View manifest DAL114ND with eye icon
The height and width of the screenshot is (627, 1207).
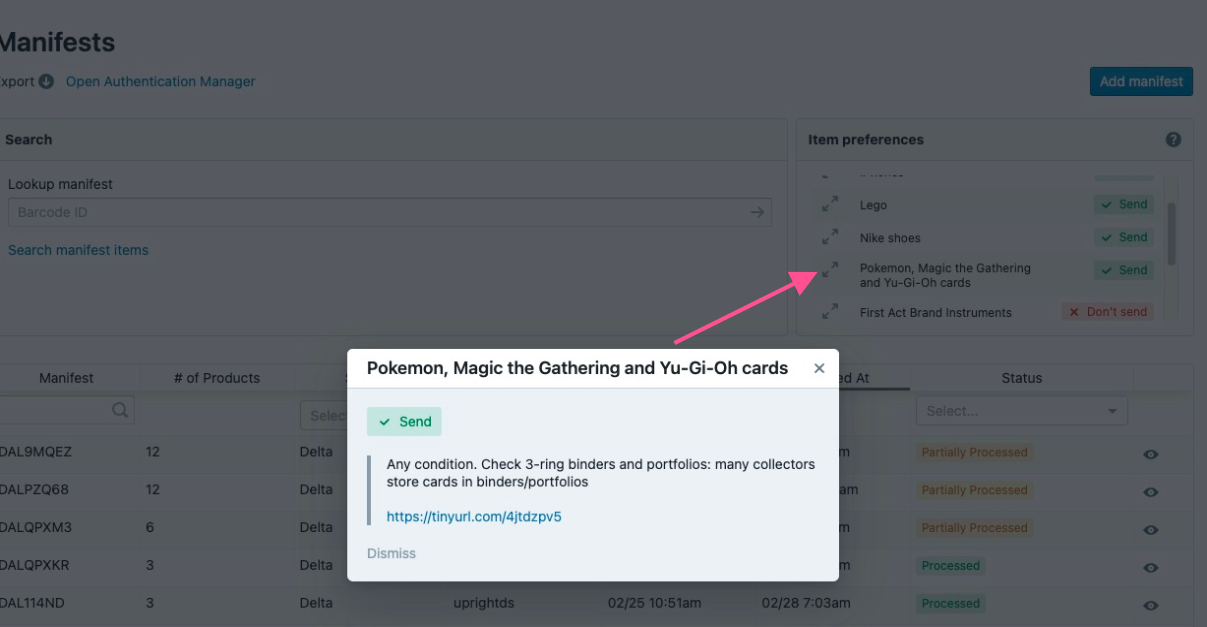1151,604
